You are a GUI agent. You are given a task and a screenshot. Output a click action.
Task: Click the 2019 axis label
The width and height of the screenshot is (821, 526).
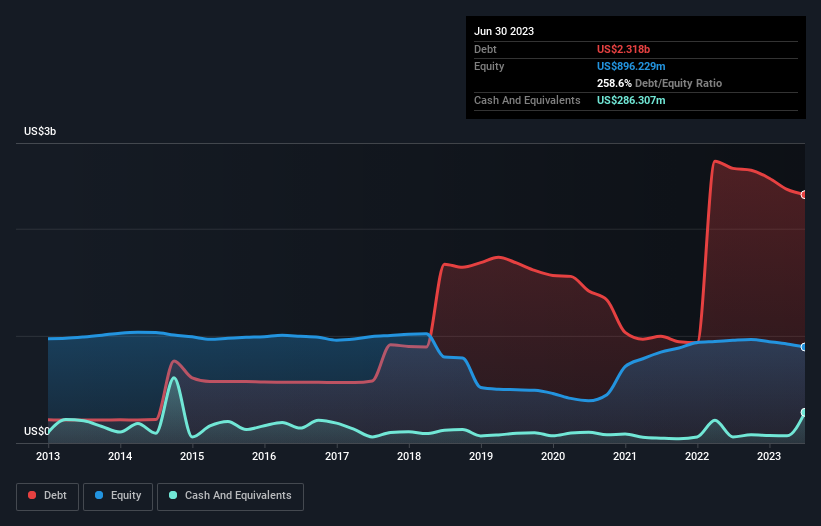click(x=481, y=456)
